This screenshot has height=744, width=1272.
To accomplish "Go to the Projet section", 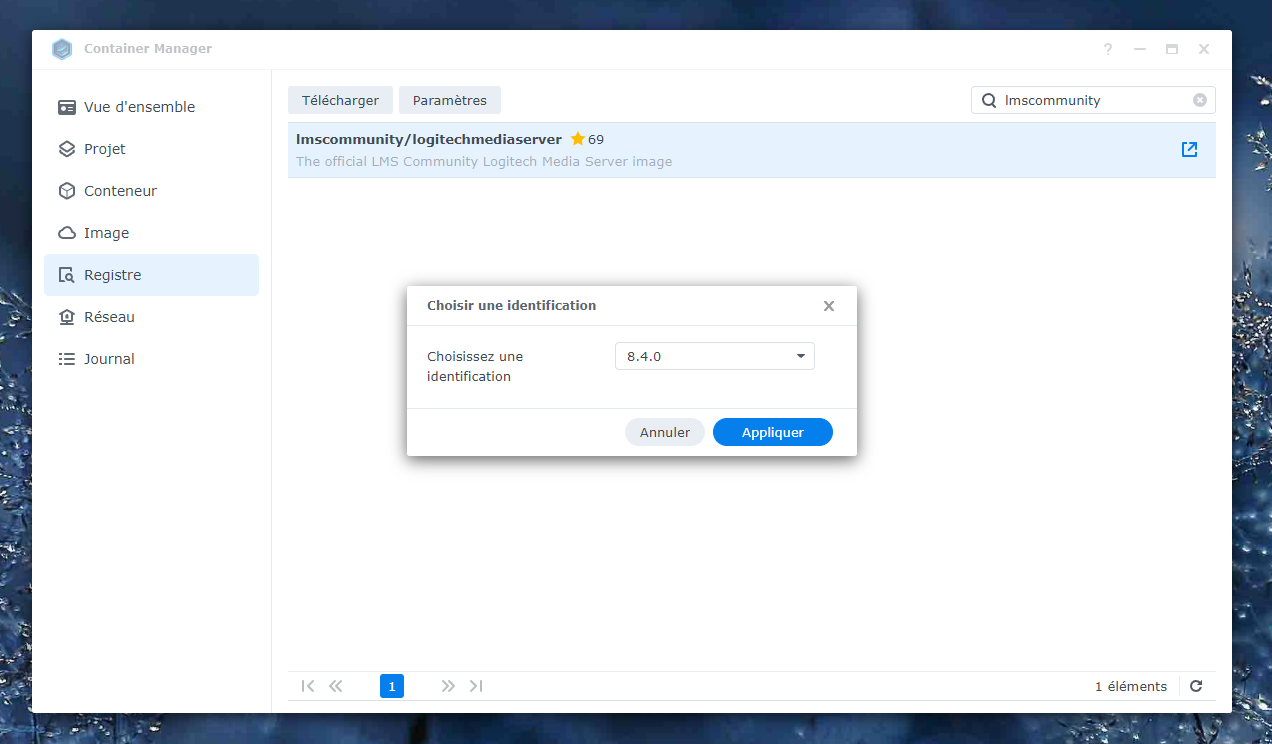I will (151, 149).
